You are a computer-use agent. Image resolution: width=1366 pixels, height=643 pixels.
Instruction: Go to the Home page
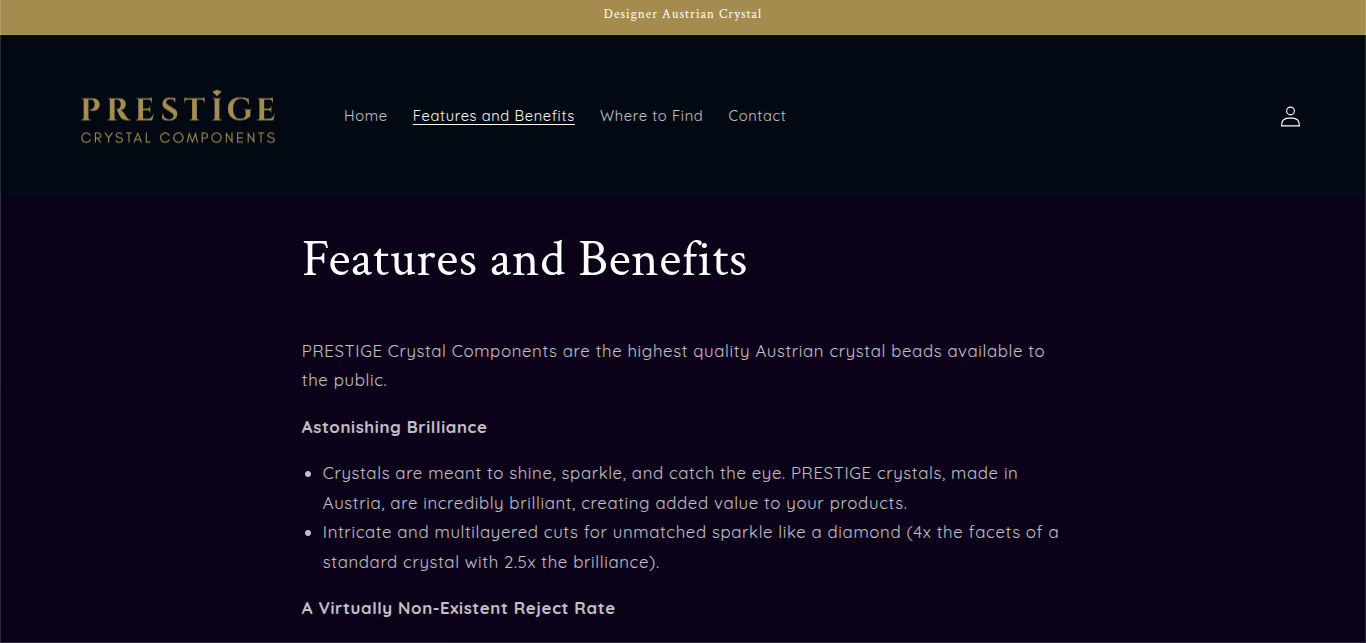(x=365, y=116)
